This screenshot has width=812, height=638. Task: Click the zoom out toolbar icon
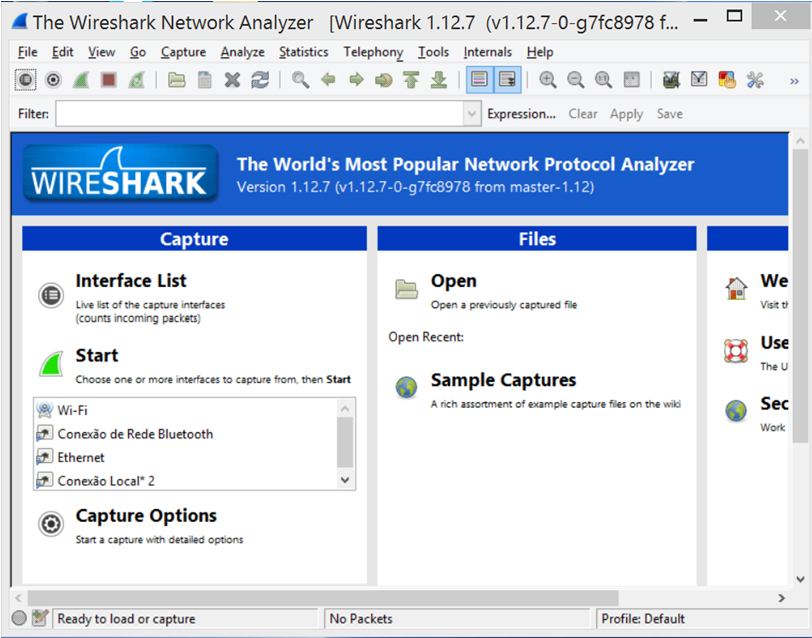[x=576, y=80]
